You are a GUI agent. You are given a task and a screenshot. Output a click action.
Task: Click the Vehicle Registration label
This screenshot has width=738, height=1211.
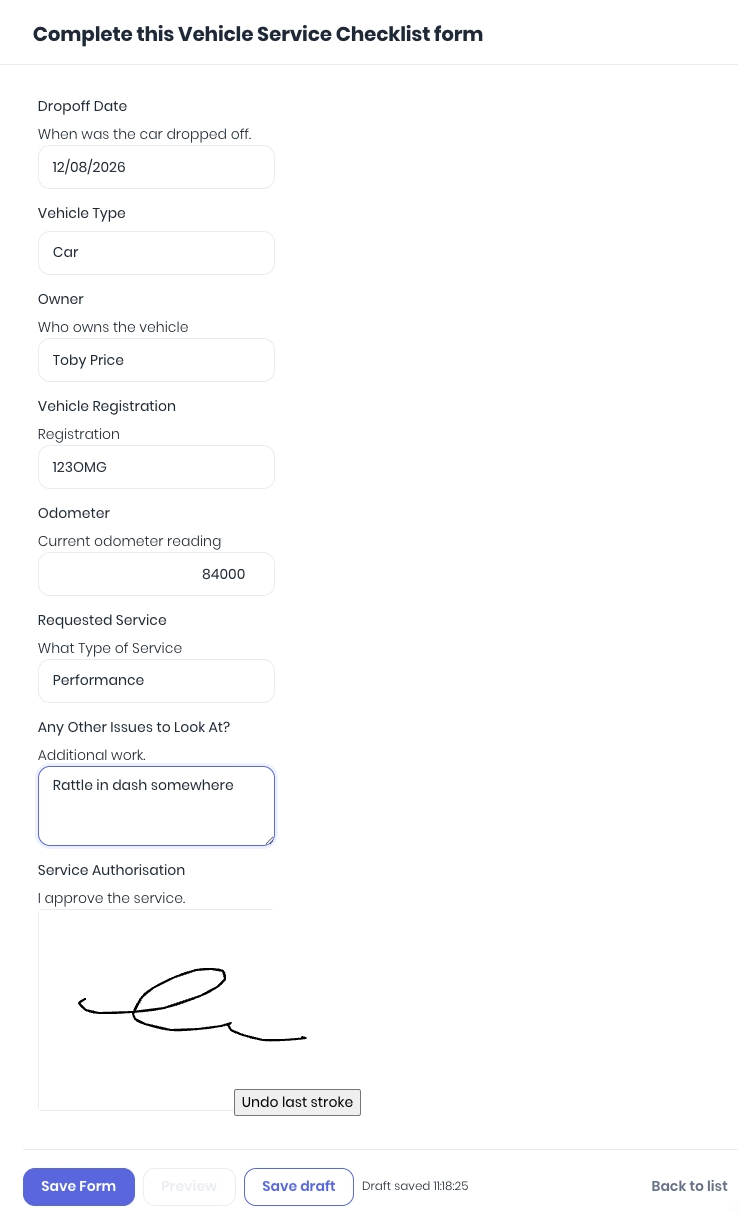(107, 406)
